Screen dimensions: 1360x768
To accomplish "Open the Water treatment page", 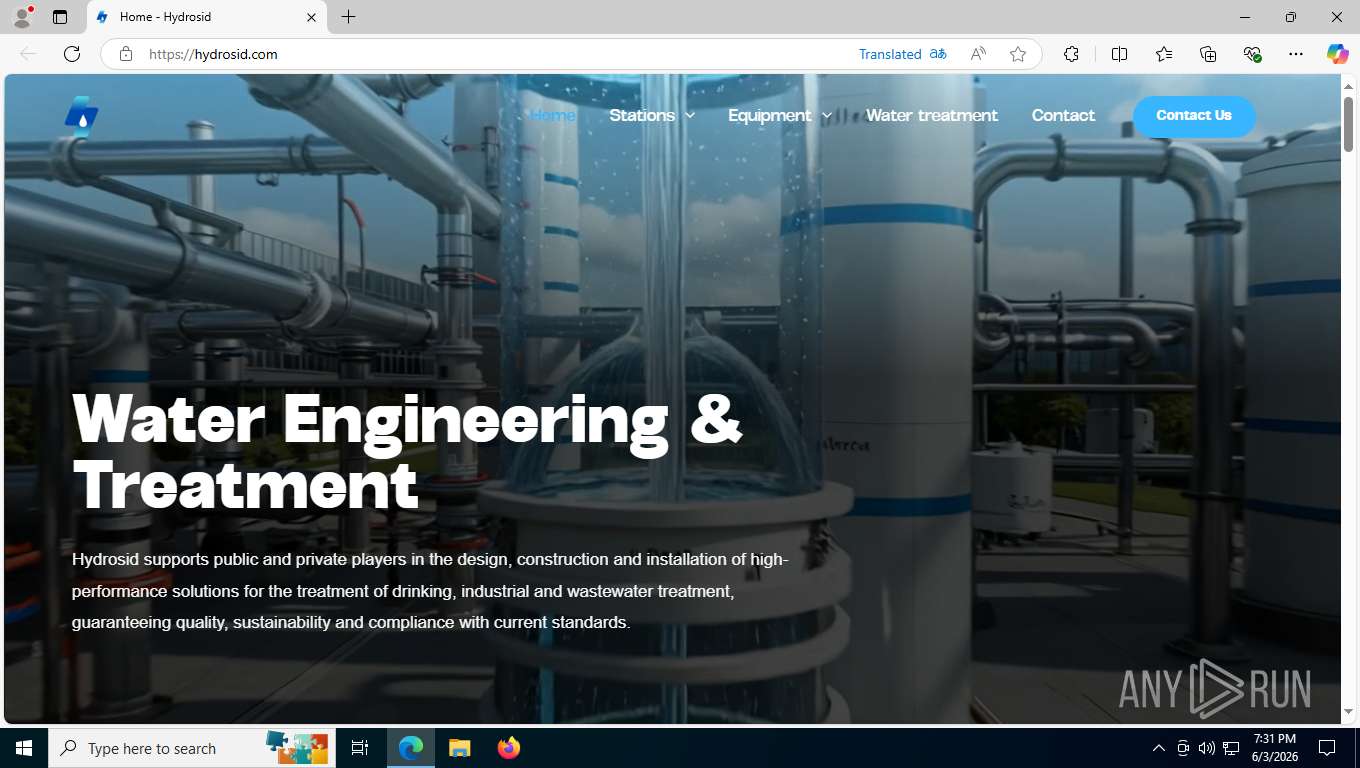I will (932, 115).
